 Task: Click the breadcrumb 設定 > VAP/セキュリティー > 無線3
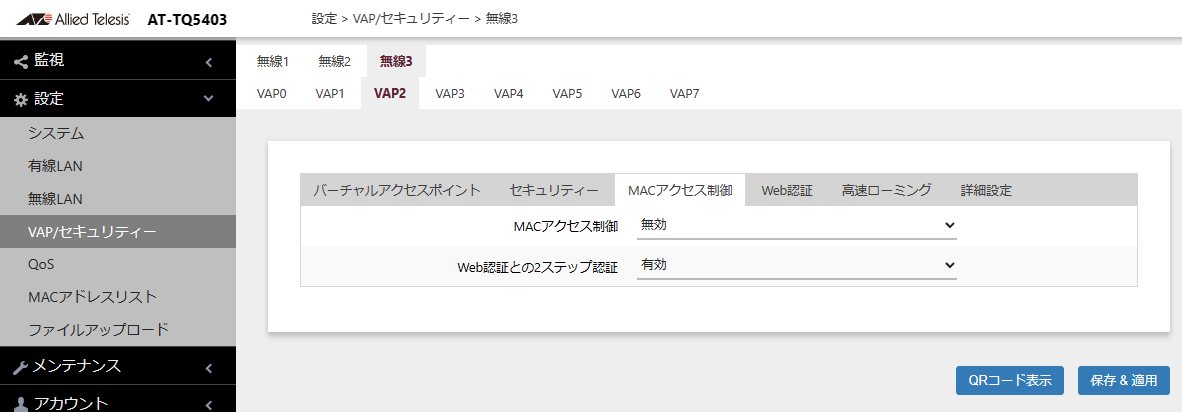[x=415, y=19]
